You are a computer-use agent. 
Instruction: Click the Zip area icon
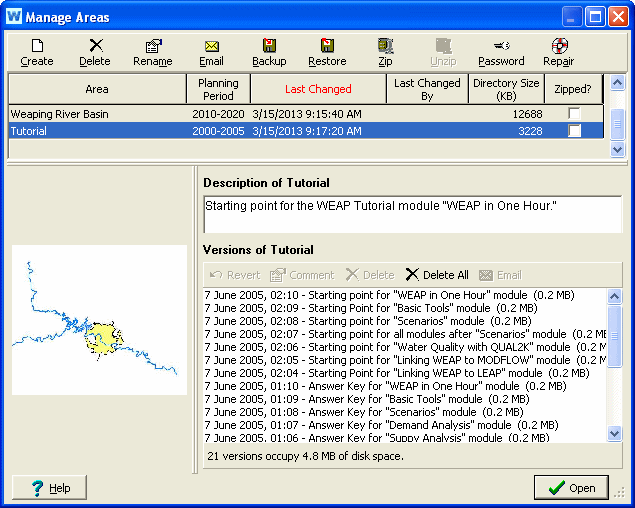pos(385,46)
